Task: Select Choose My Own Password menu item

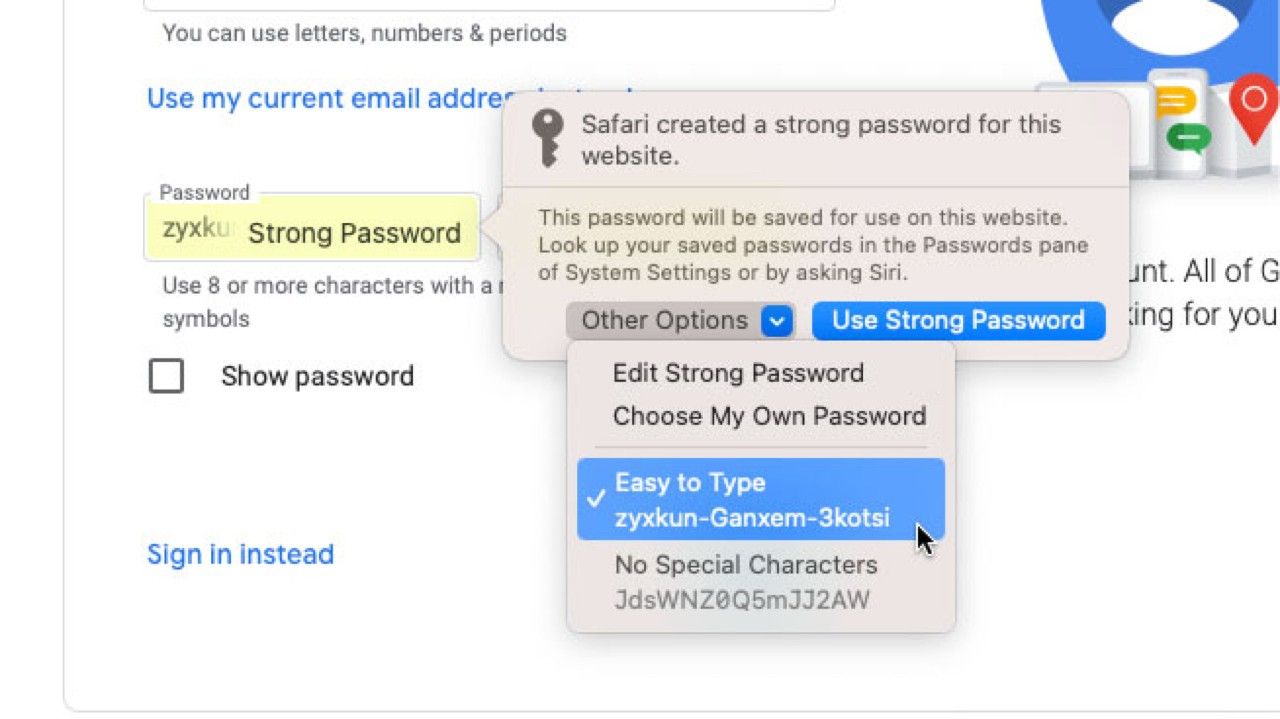Action: click(769, 416)
